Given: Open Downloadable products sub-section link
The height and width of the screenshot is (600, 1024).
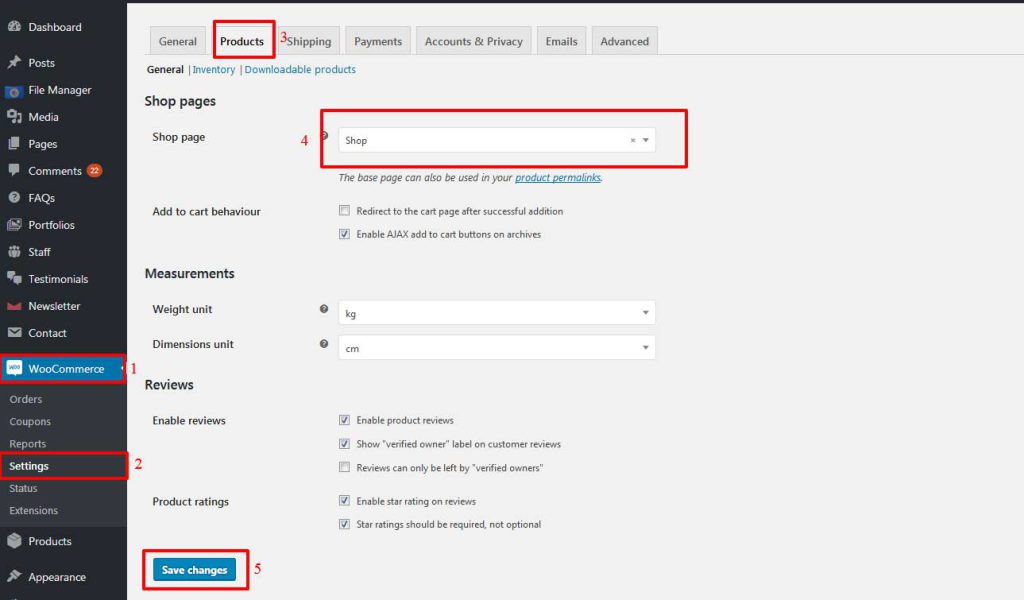Looking at the screenshot, I should point(300,69).
